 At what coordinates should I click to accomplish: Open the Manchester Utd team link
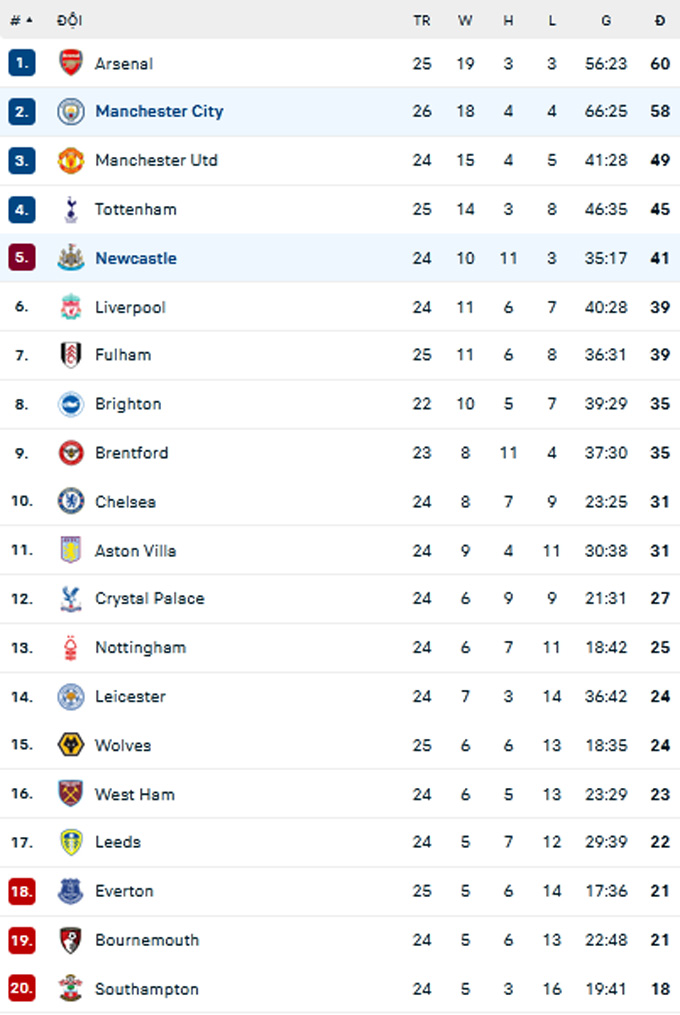[156, 160]
